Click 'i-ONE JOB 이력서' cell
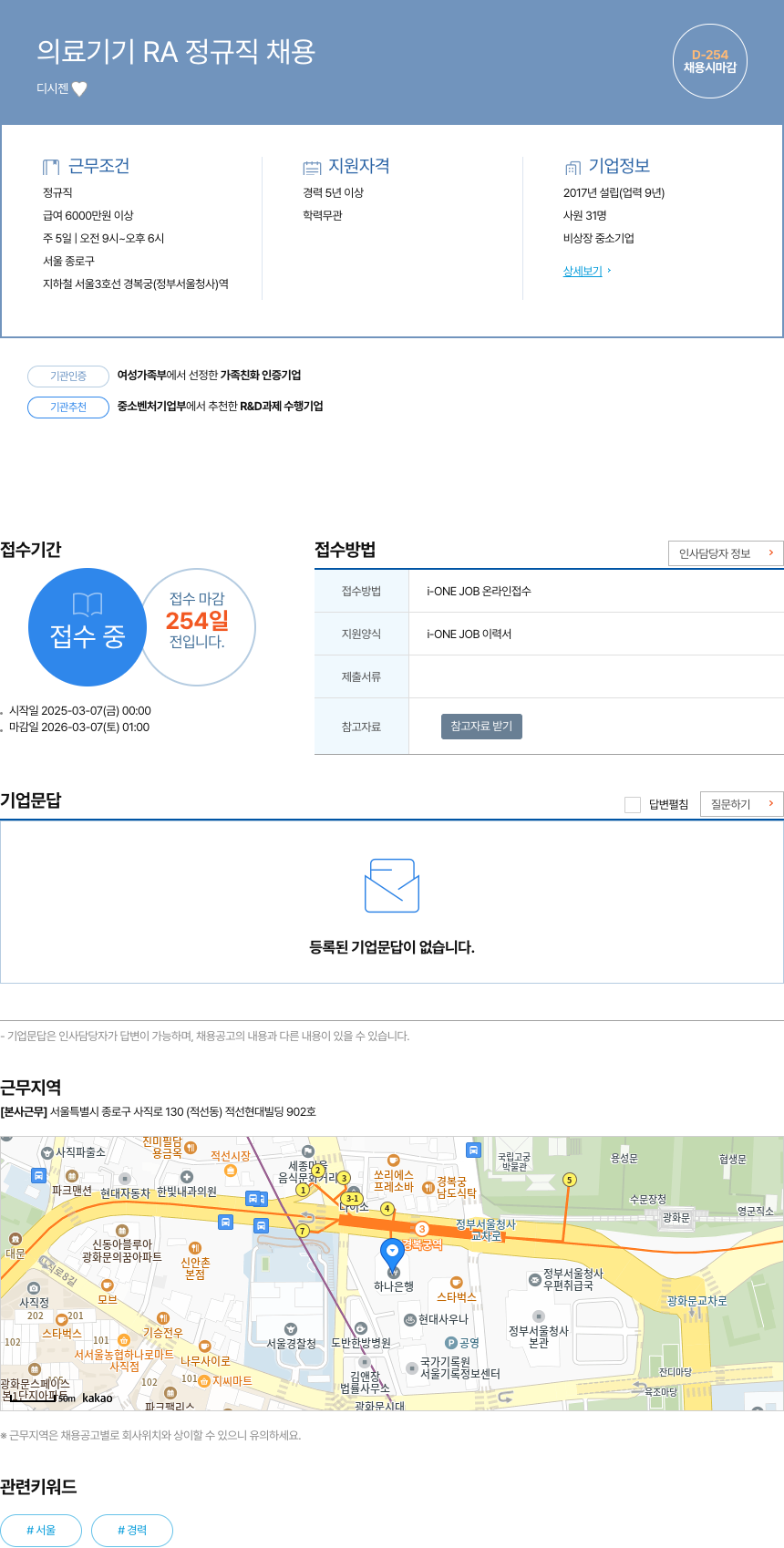Viewport: 784px width, 1548px height. (596, 634)
